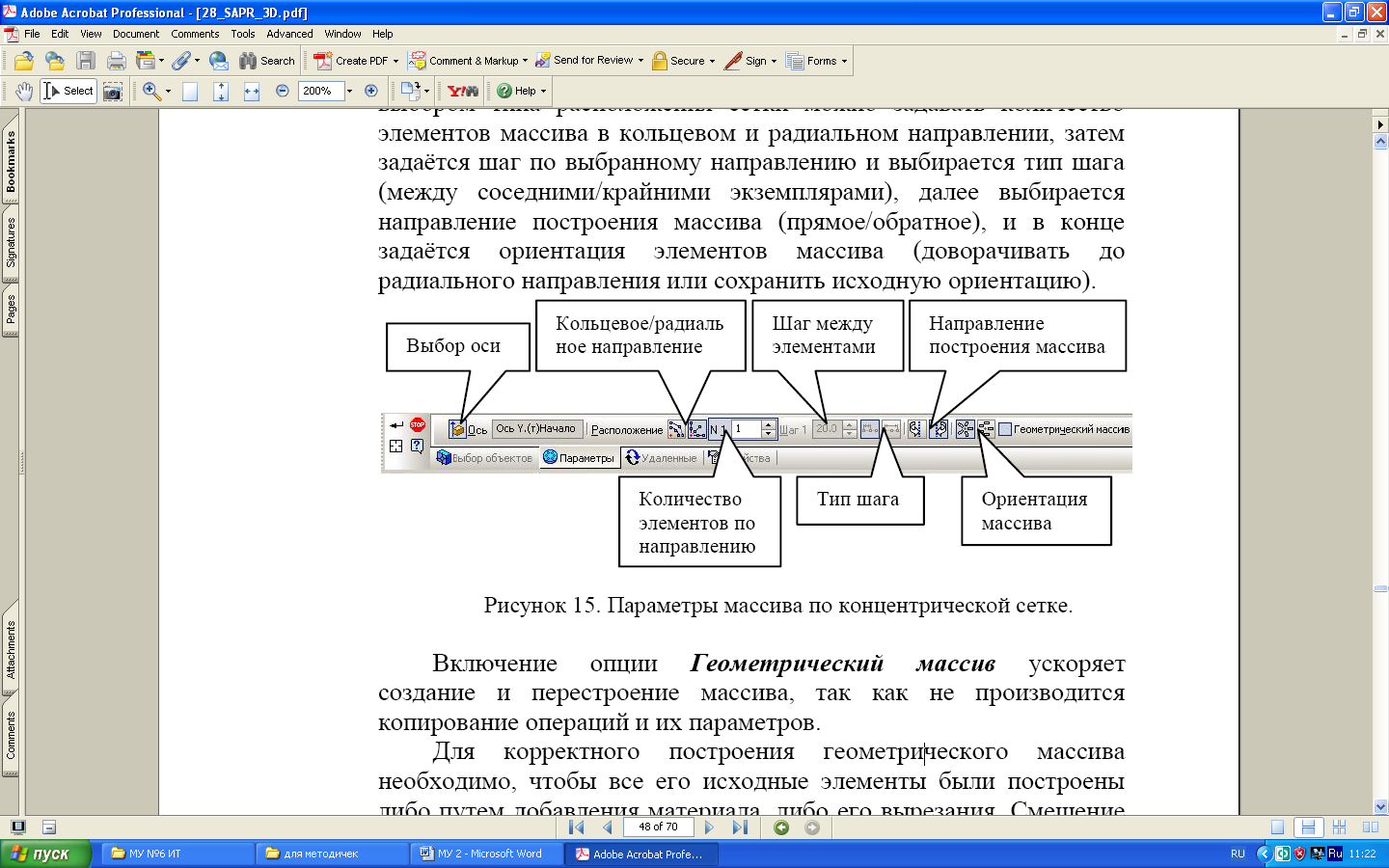Click the Save floppy disk icon
Viewport: 1389px width, 868px height.
pyautogui.click(x=86, y=61)
